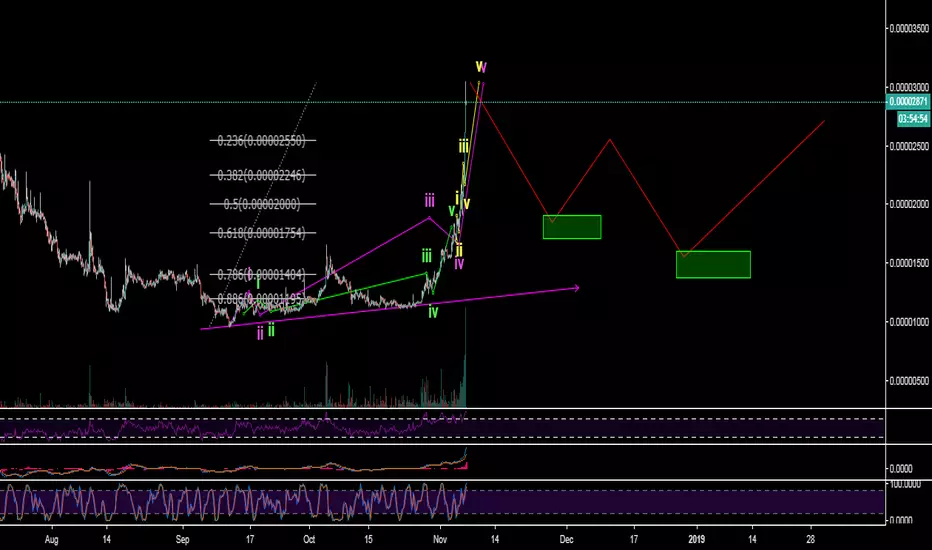
Task: Click the 2019 date label on time axis
Action: tap(697, 540)
